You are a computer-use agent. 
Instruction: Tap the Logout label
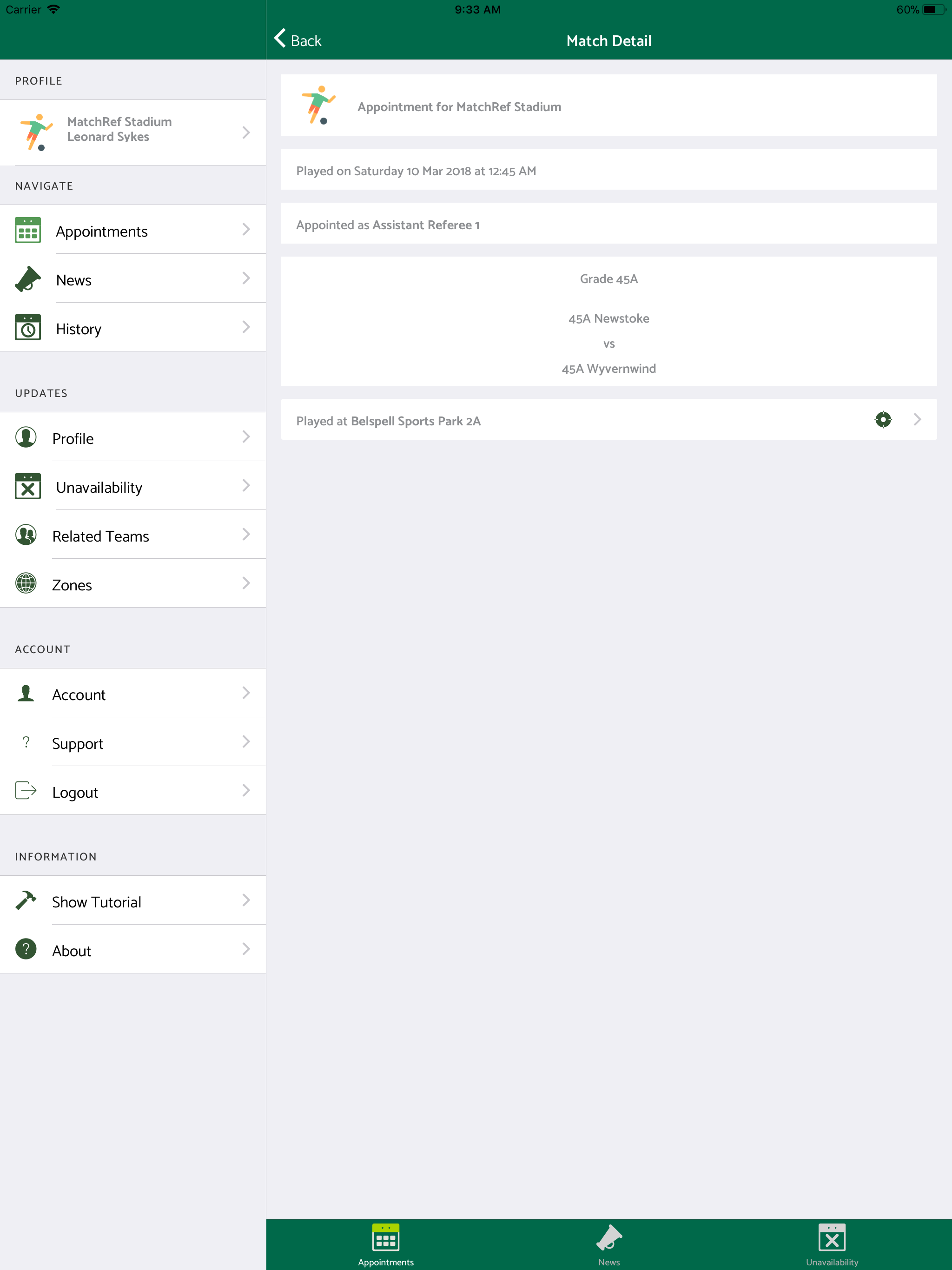coord(75,792)
